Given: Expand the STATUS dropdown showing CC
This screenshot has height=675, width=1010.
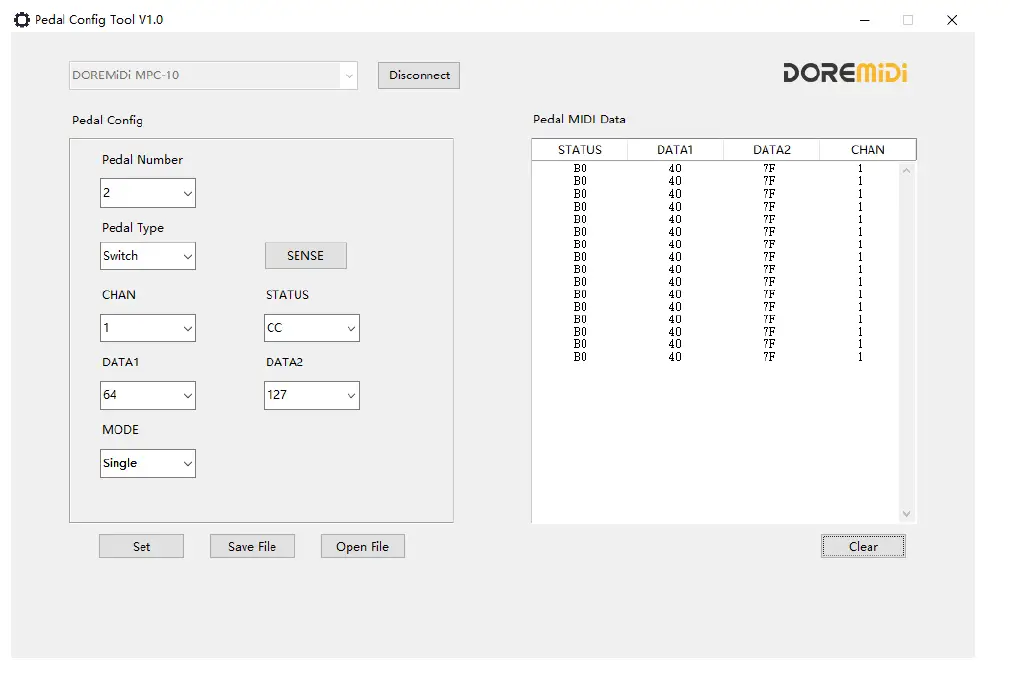Looking at the screenshot, I should pos(312,328).
